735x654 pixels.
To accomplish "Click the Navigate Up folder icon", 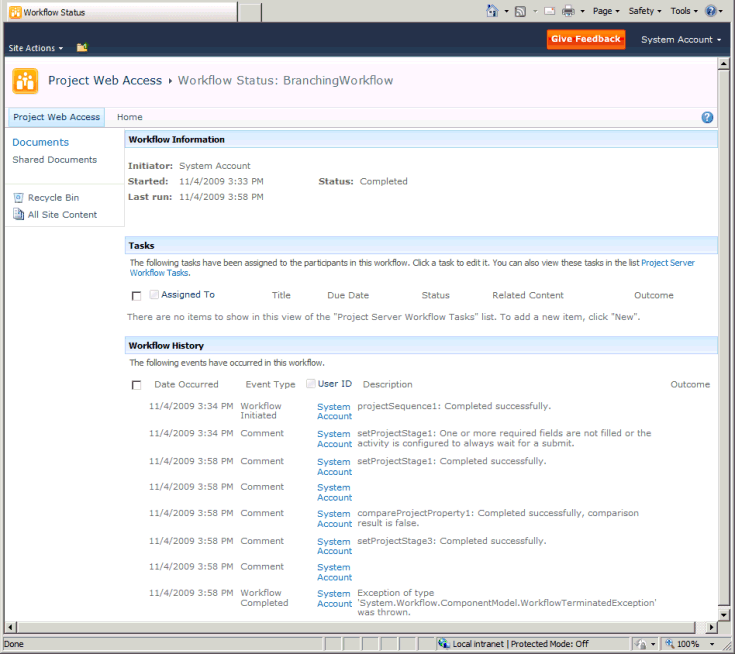I will click(x=82, y=47).
